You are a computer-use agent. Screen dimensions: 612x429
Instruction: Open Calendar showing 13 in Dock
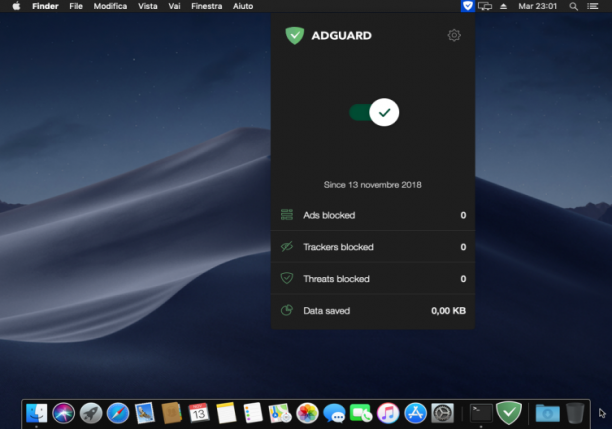[199, 413]
